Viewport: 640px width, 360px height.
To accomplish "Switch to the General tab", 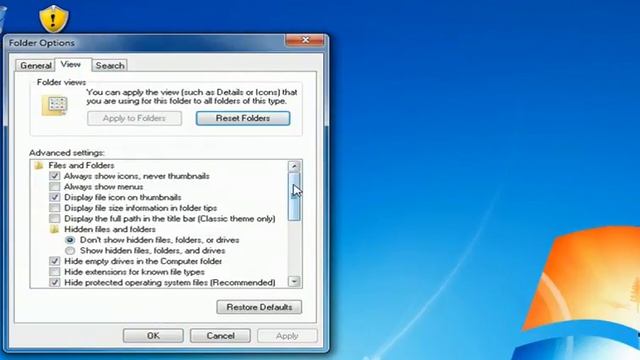I will pos(36,65).
